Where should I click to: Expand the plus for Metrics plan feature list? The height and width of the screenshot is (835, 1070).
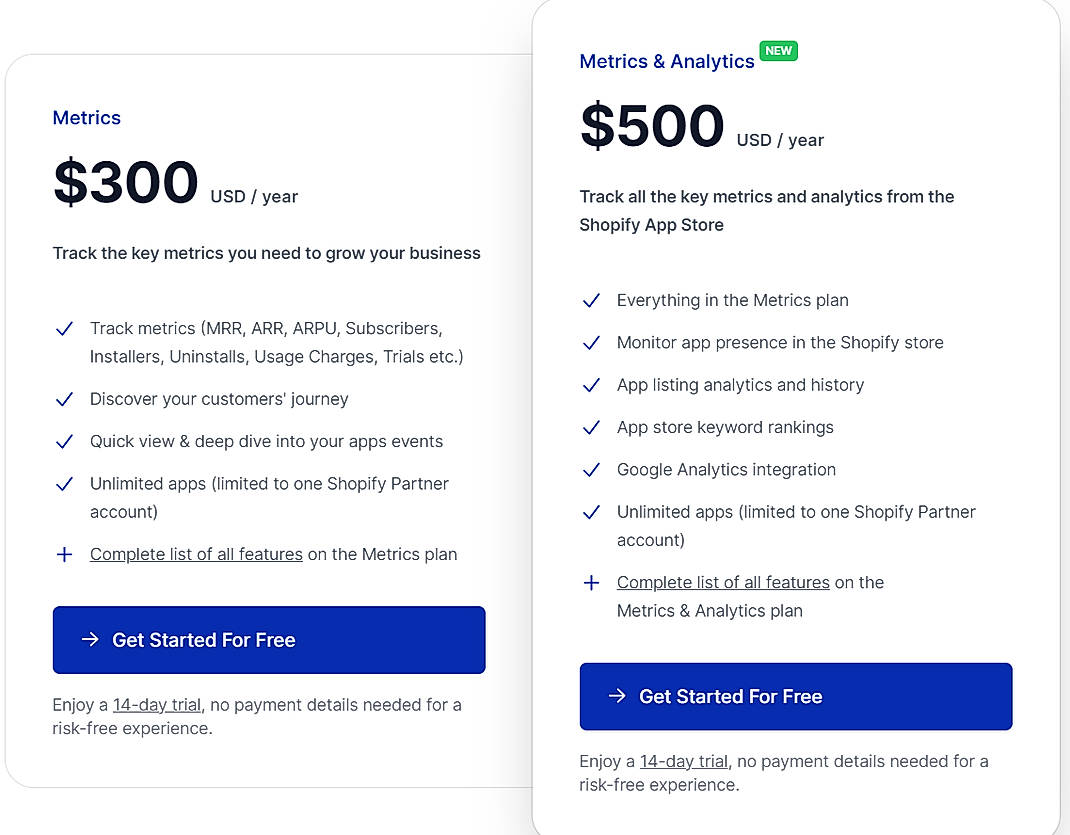click(x=64, y=554)
